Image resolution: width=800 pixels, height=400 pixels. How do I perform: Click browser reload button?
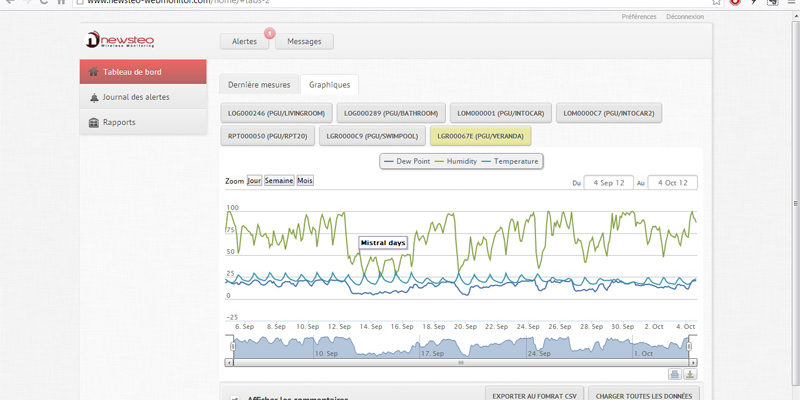(x=44, y=2)
